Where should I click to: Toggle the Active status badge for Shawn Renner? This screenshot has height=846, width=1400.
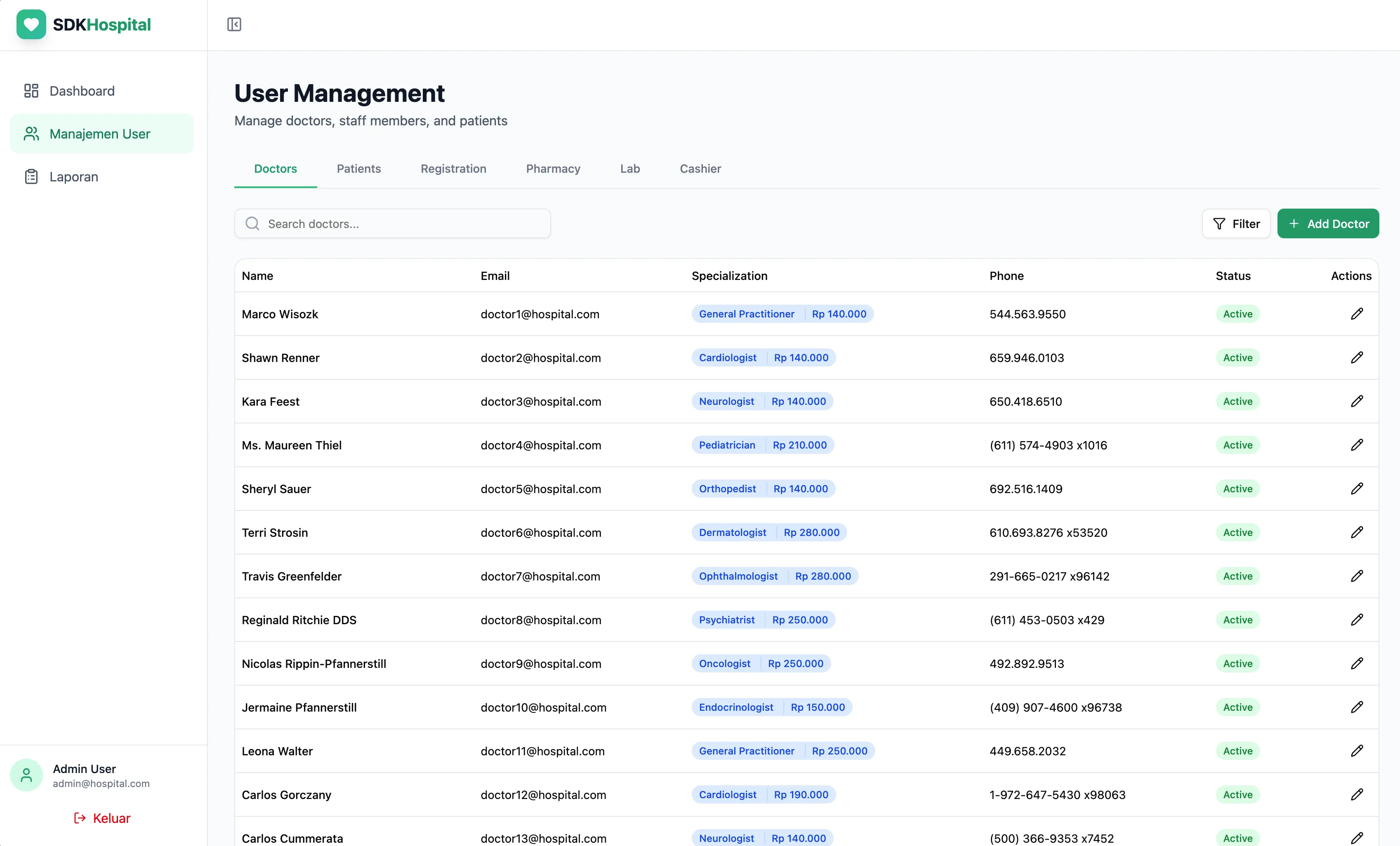tap(1237, 357)
